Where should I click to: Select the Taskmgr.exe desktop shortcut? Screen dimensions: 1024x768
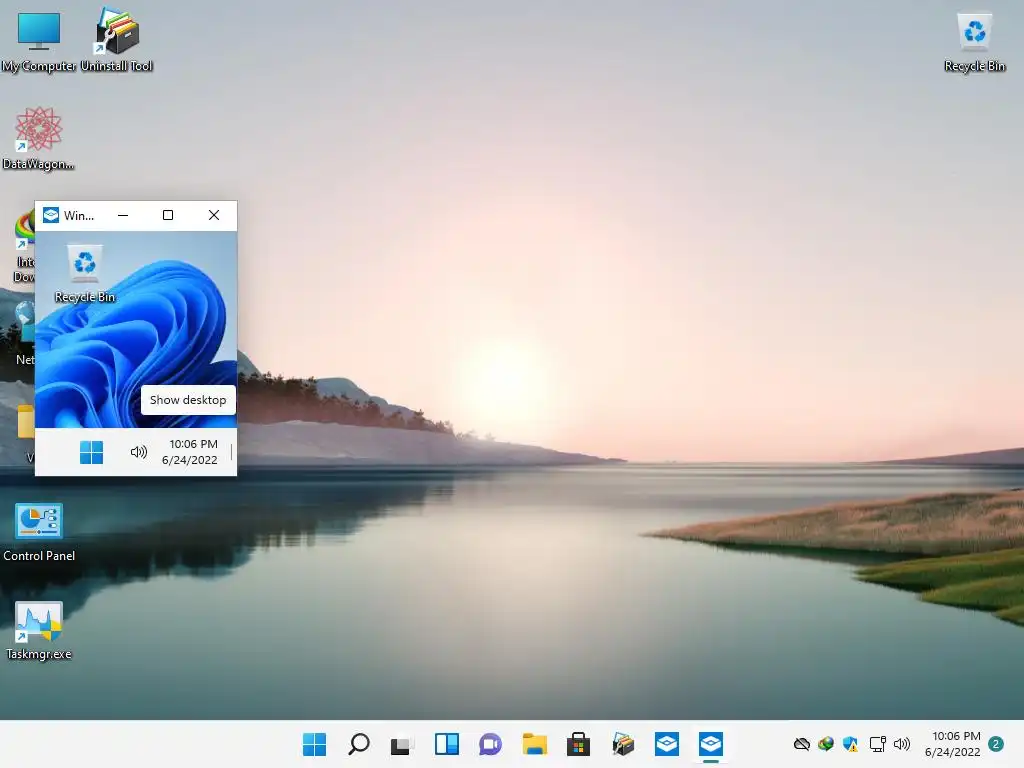(39, 630)
